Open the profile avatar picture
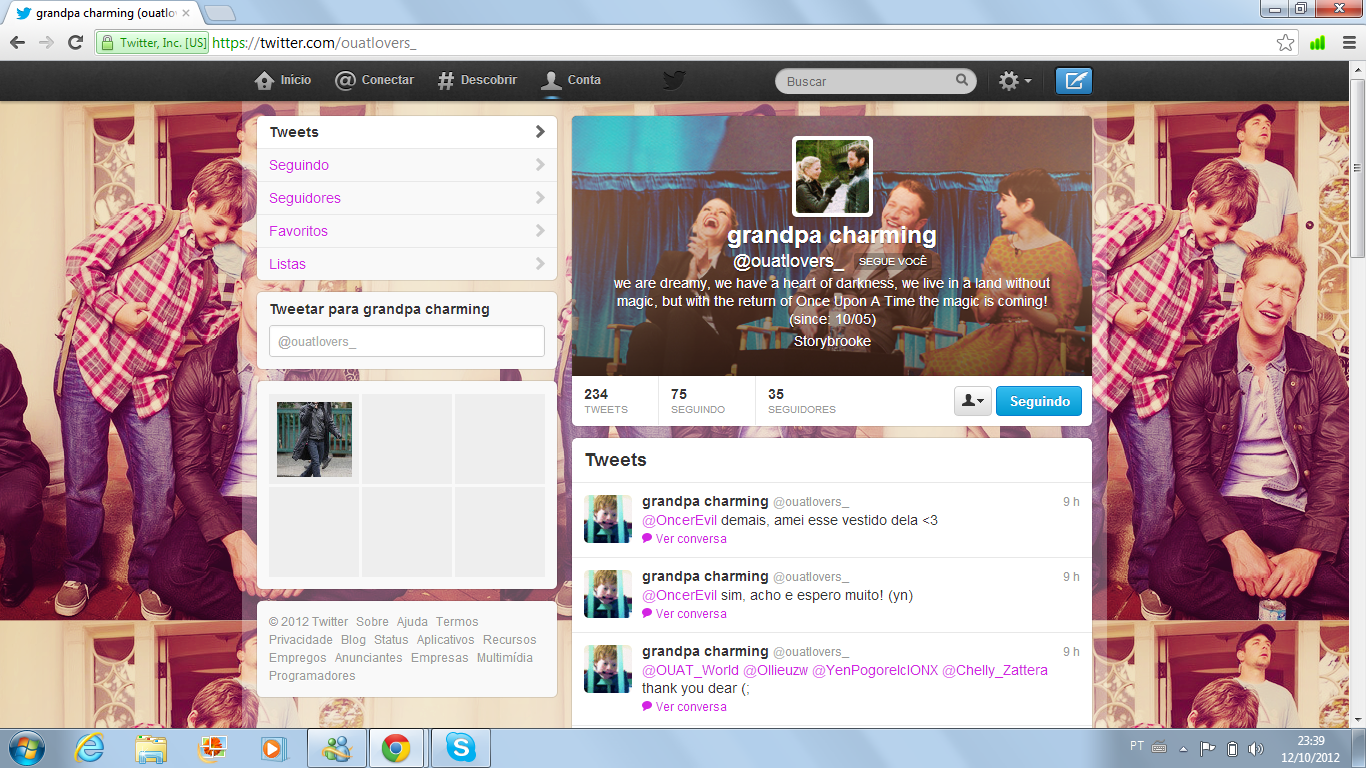The height and width of the screenshot is (768, 1366). (832, 176)
